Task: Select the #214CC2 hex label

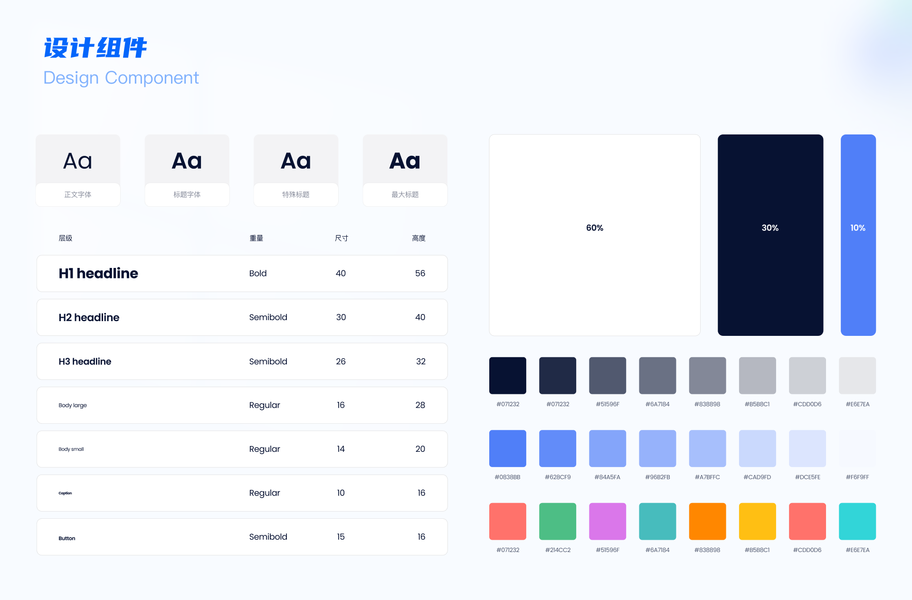Action: click(x=557, y=549)
